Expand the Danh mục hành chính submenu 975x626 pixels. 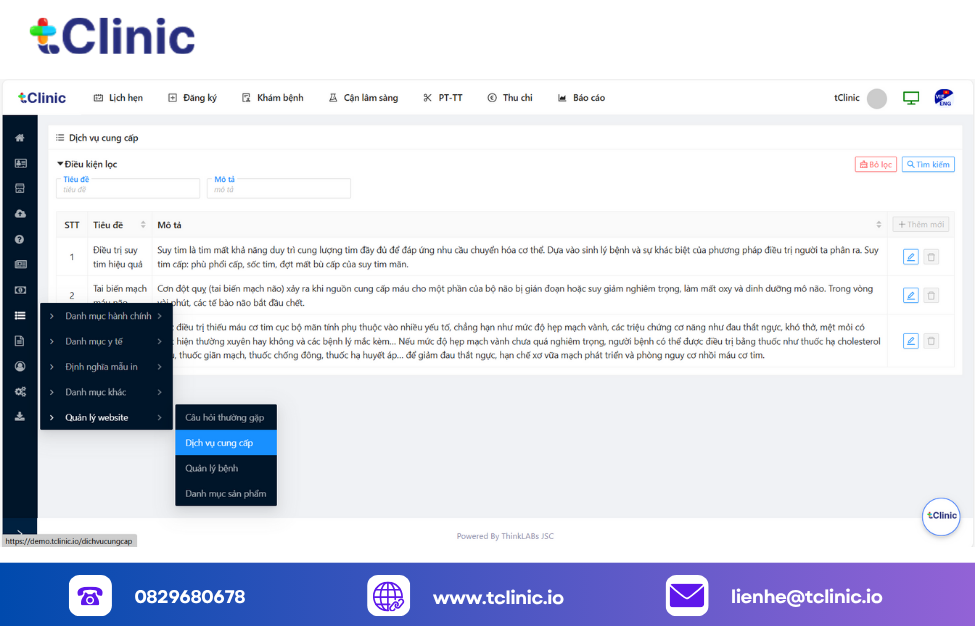click(x=107, y=316)
